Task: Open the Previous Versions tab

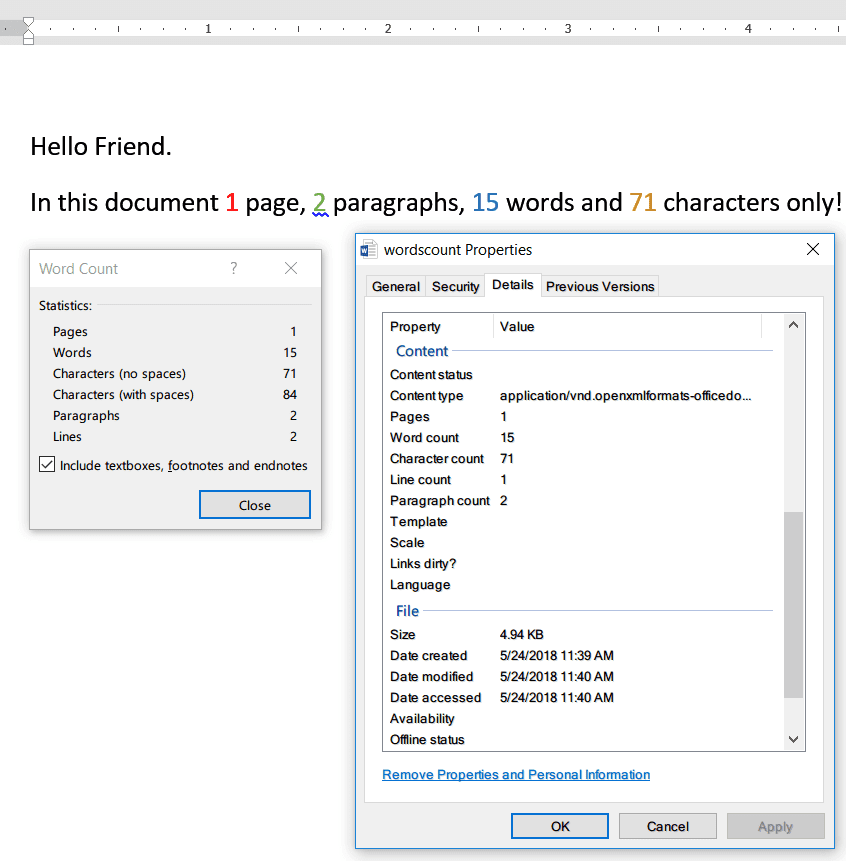Action: (x=599, y=286)
